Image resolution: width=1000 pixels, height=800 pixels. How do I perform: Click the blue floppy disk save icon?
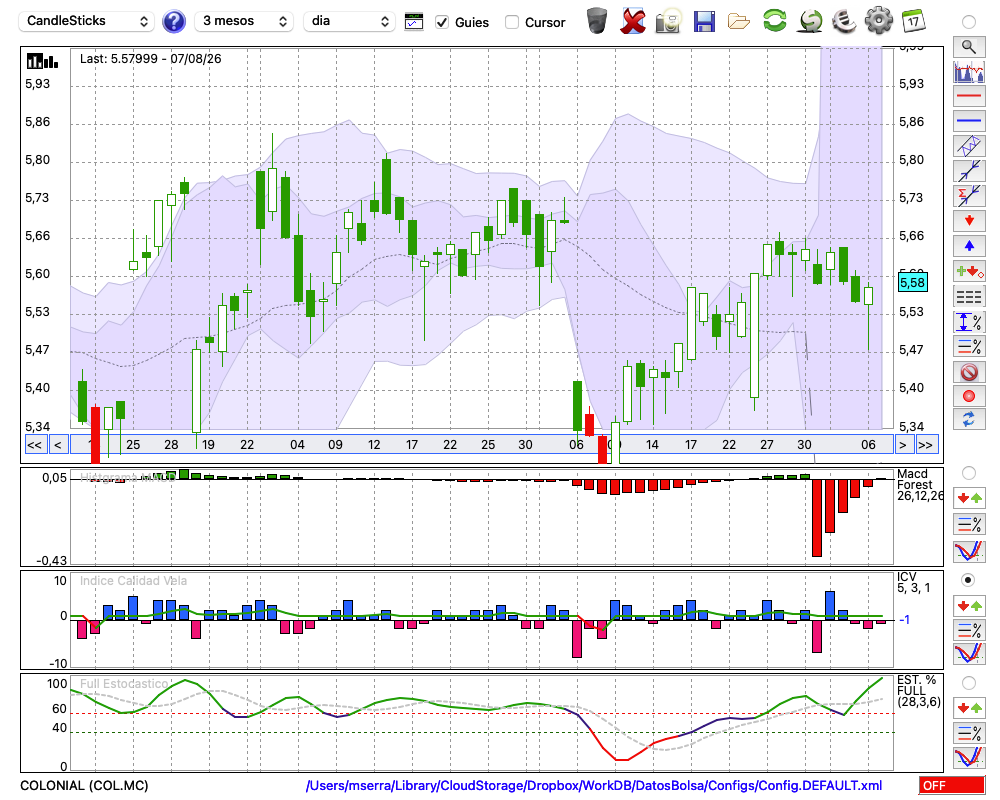coord(704,22)
